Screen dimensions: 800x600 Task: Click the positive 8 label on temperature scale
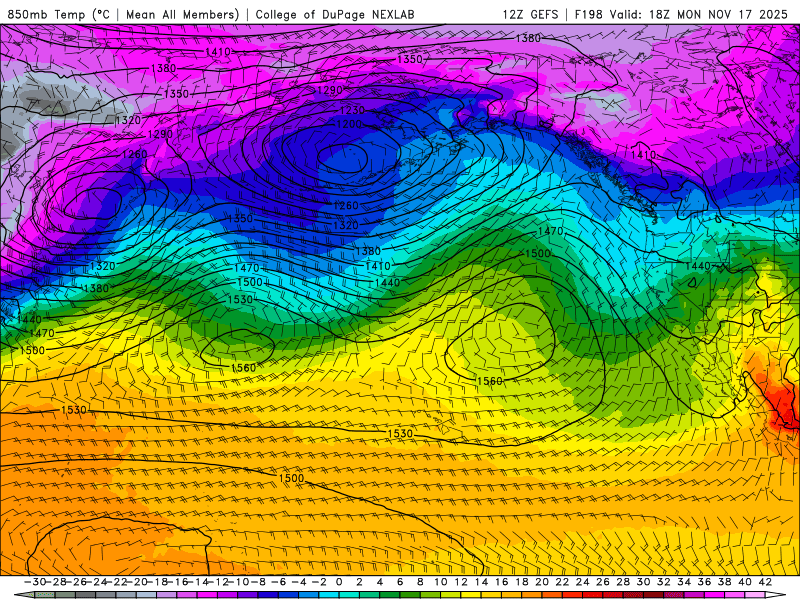420,582
